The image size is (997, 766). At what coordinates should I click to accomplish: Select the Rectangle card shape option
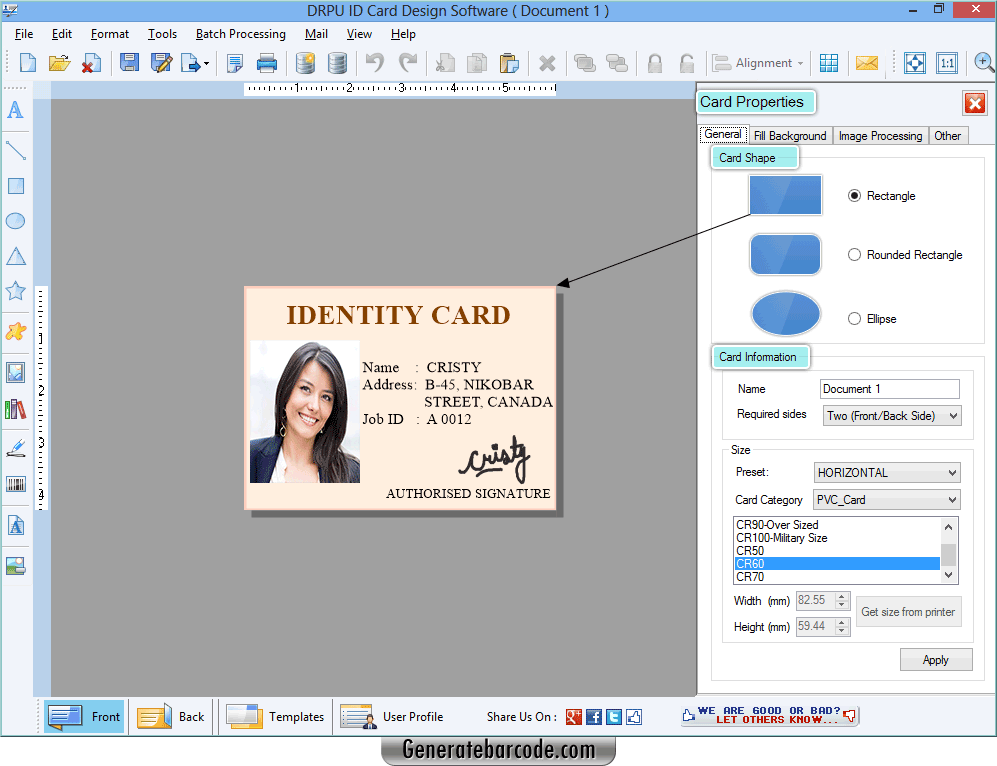(855, 196)
